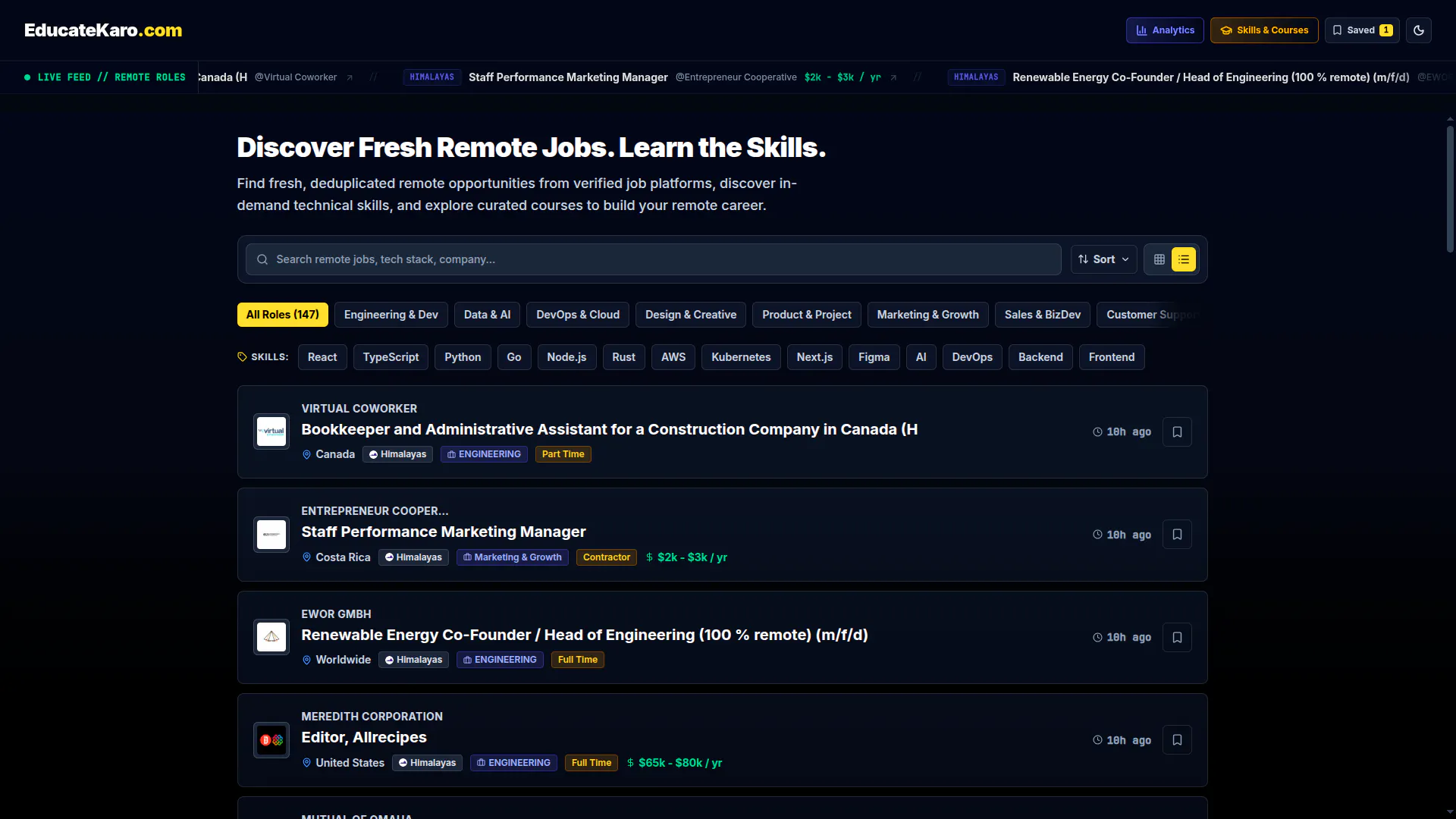1456x819 pixels.
Task: Bookmark the Editor, Allrecipes job
Action: 1177,740
